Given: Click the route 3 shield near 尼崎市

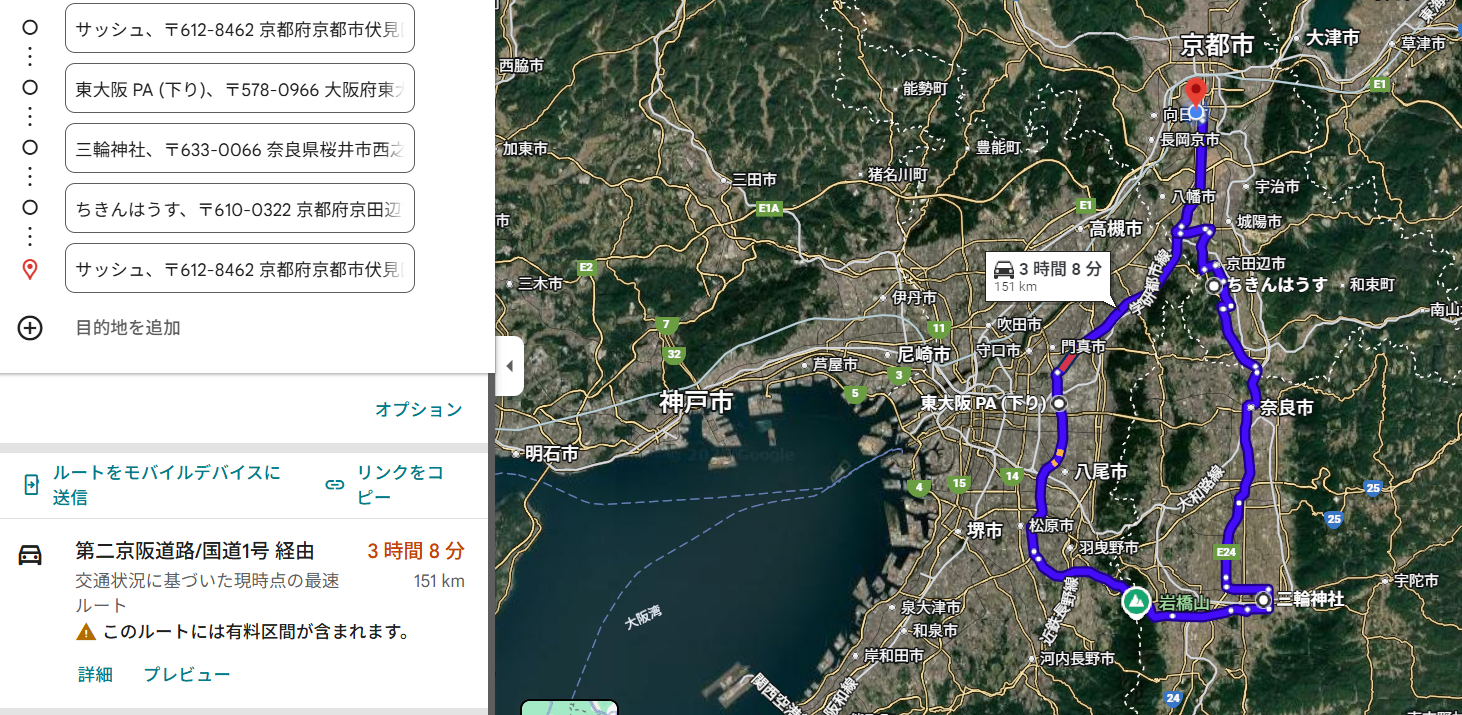Looking at the screenshot, I should coord(900,376).
